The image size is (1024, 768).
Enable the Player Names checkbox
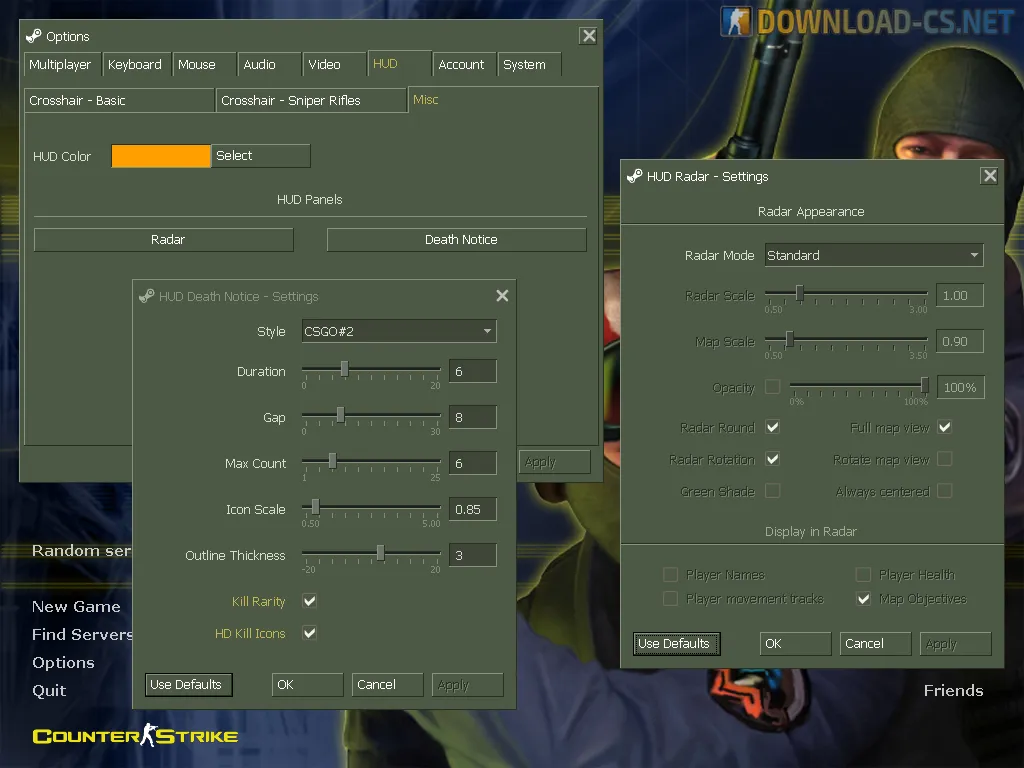[670, 574]
